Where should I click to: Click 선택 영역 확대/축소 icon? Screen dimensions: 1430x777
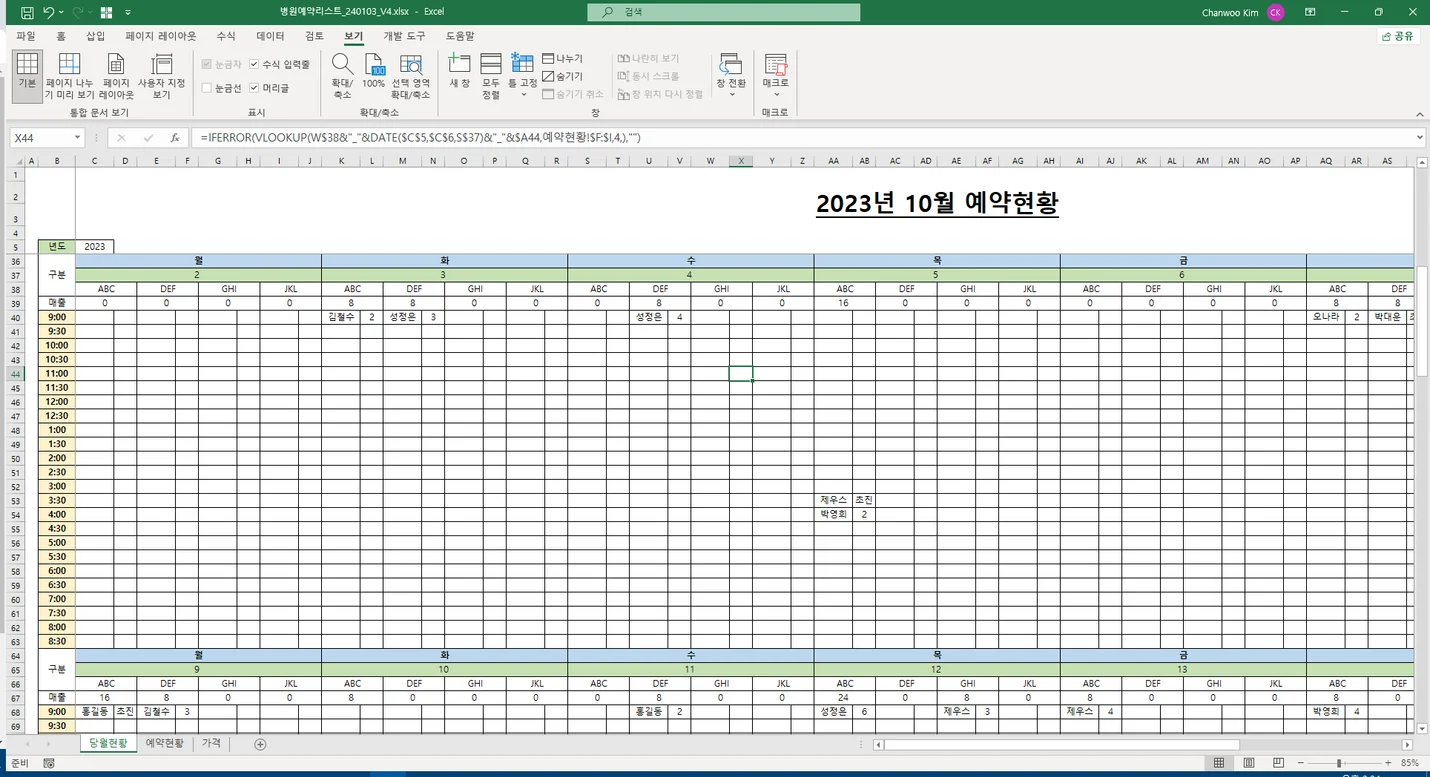tap(410, 77)
